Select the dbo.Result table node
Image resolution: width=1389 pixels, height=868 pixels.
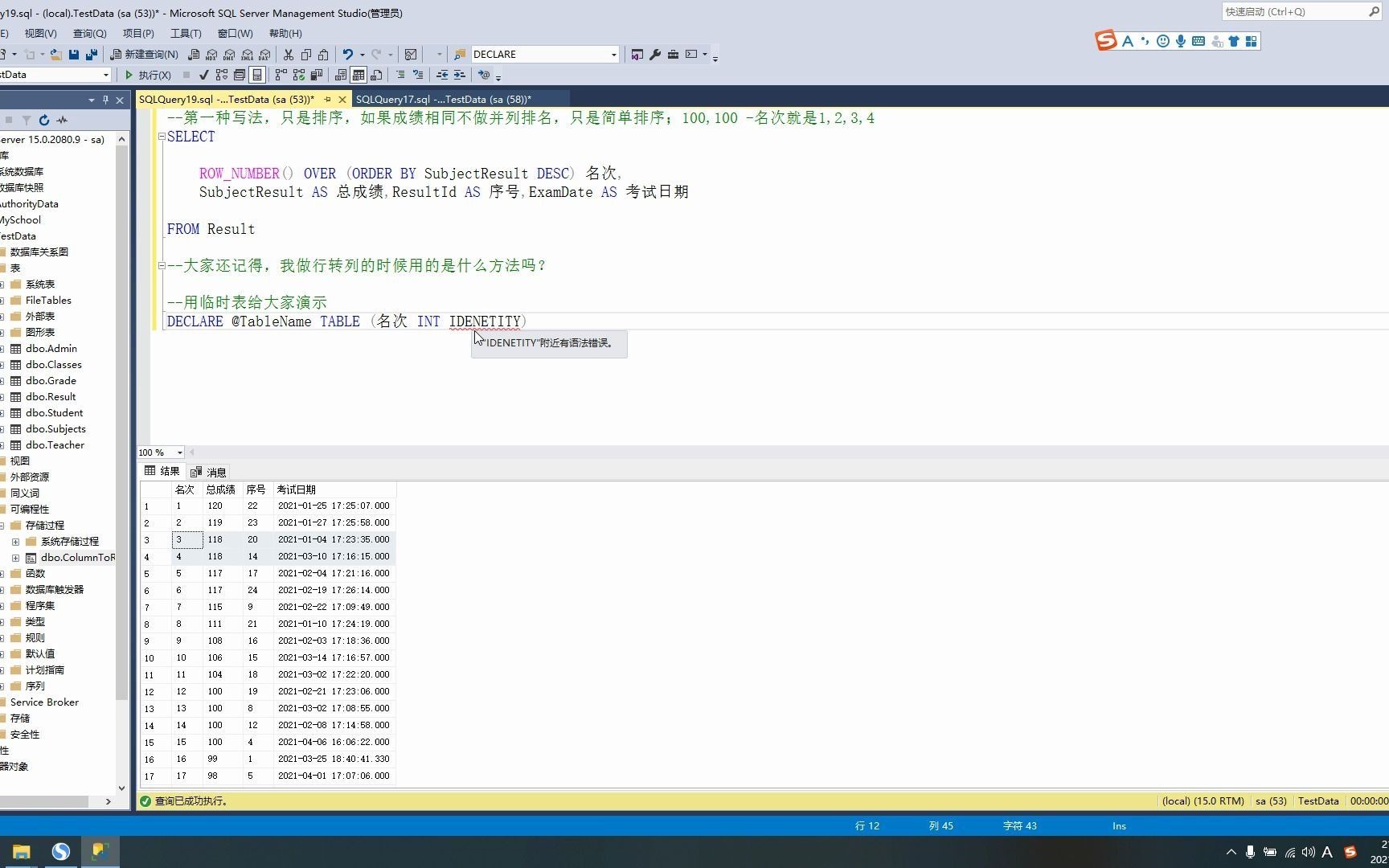(51, 397)
